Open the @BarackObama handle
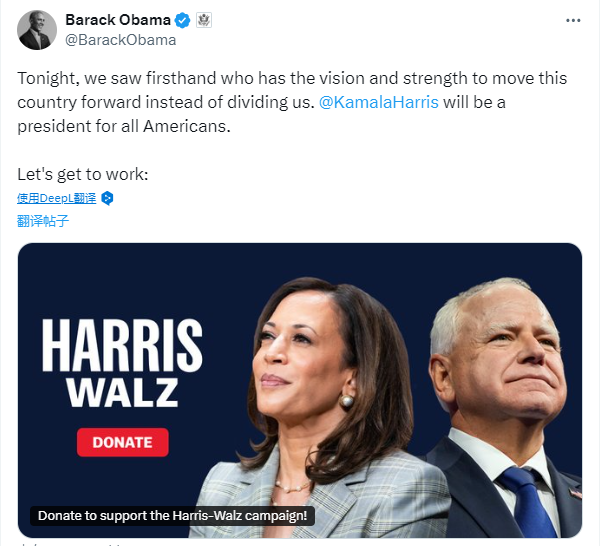The image size is (600, 546). click(x=121, y=40)
